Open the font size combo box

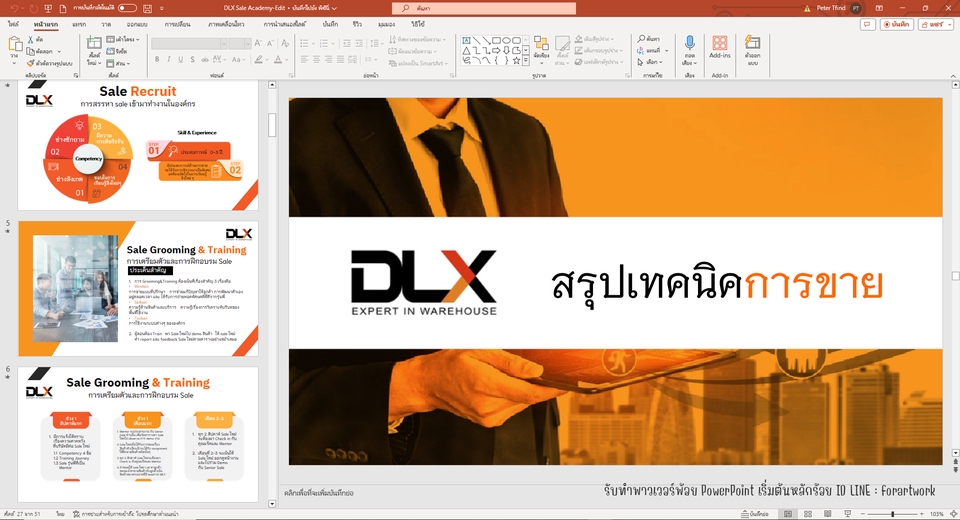[240, 43]
